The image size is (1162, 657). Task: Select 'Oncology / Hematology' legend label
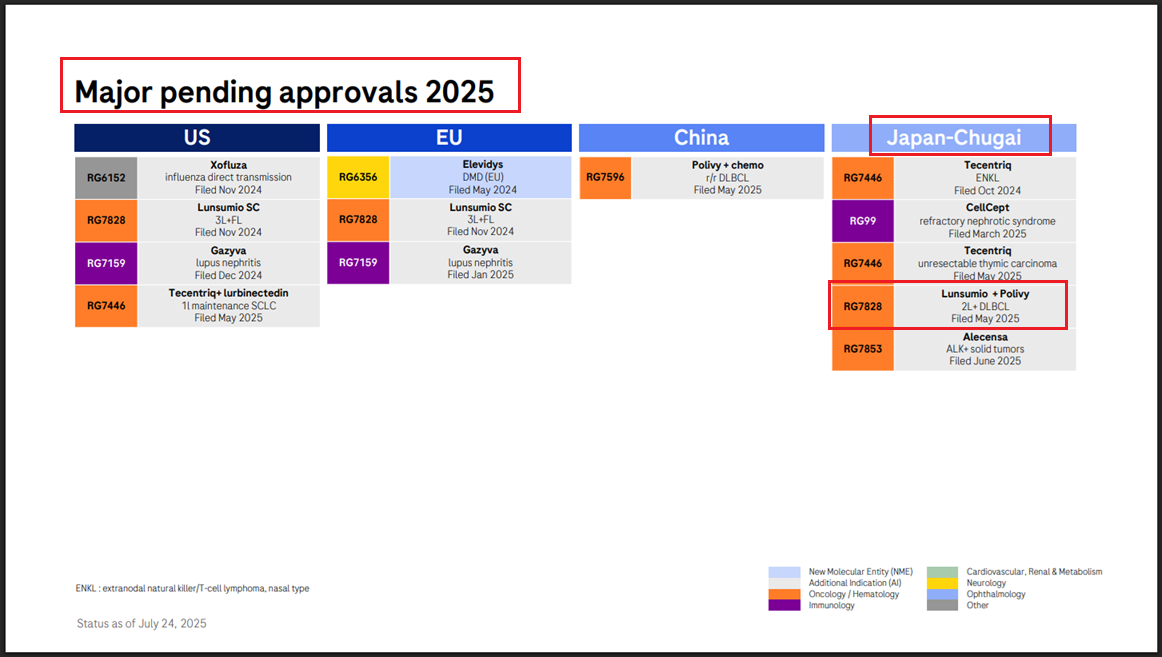coord(854,594)
